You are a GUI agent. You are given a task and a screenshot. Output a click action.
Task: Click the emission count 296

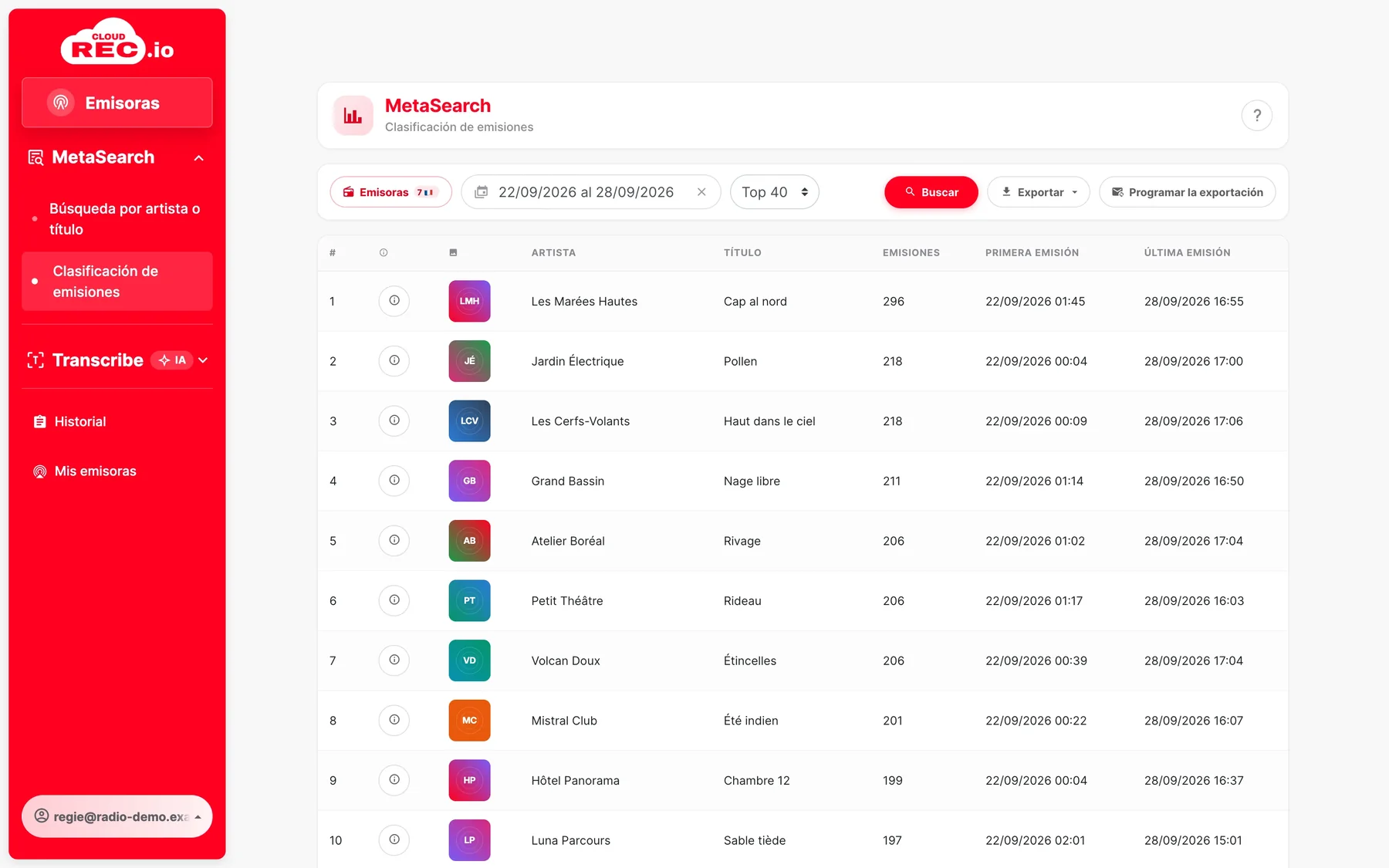tap(894, 302)
